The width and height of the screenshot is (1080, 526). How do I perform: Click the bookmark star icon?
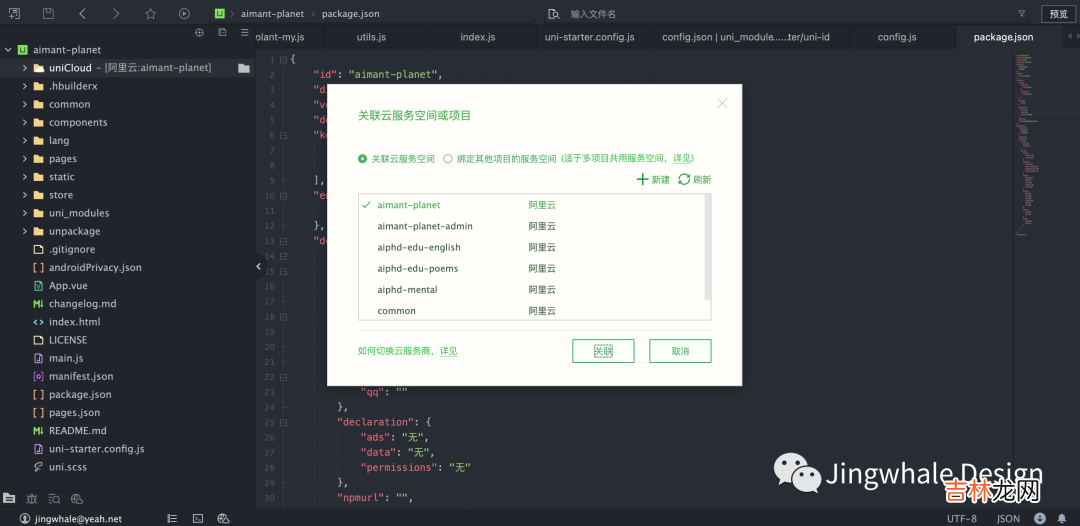[150, 14]
